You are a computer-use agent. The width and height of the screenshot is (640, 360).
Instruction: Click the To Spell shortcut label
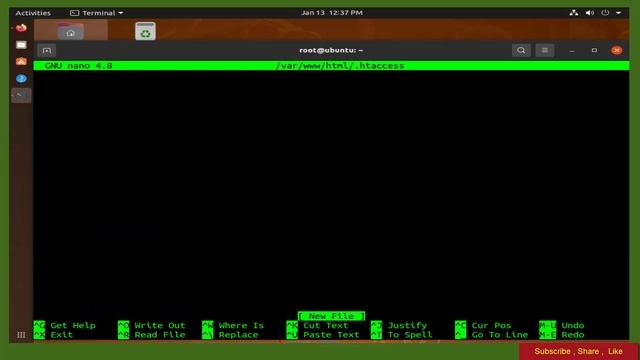(410, 335)
